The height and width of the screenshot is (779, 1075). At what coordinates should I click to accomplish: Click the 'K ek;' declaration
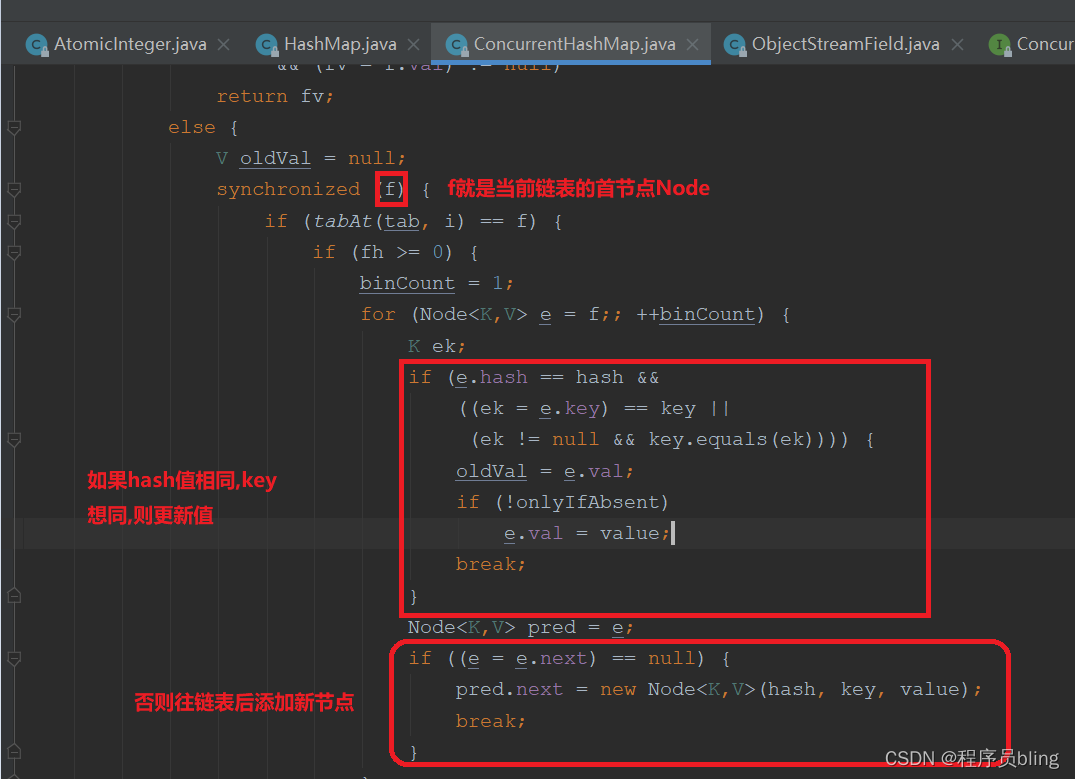point(437,346)
